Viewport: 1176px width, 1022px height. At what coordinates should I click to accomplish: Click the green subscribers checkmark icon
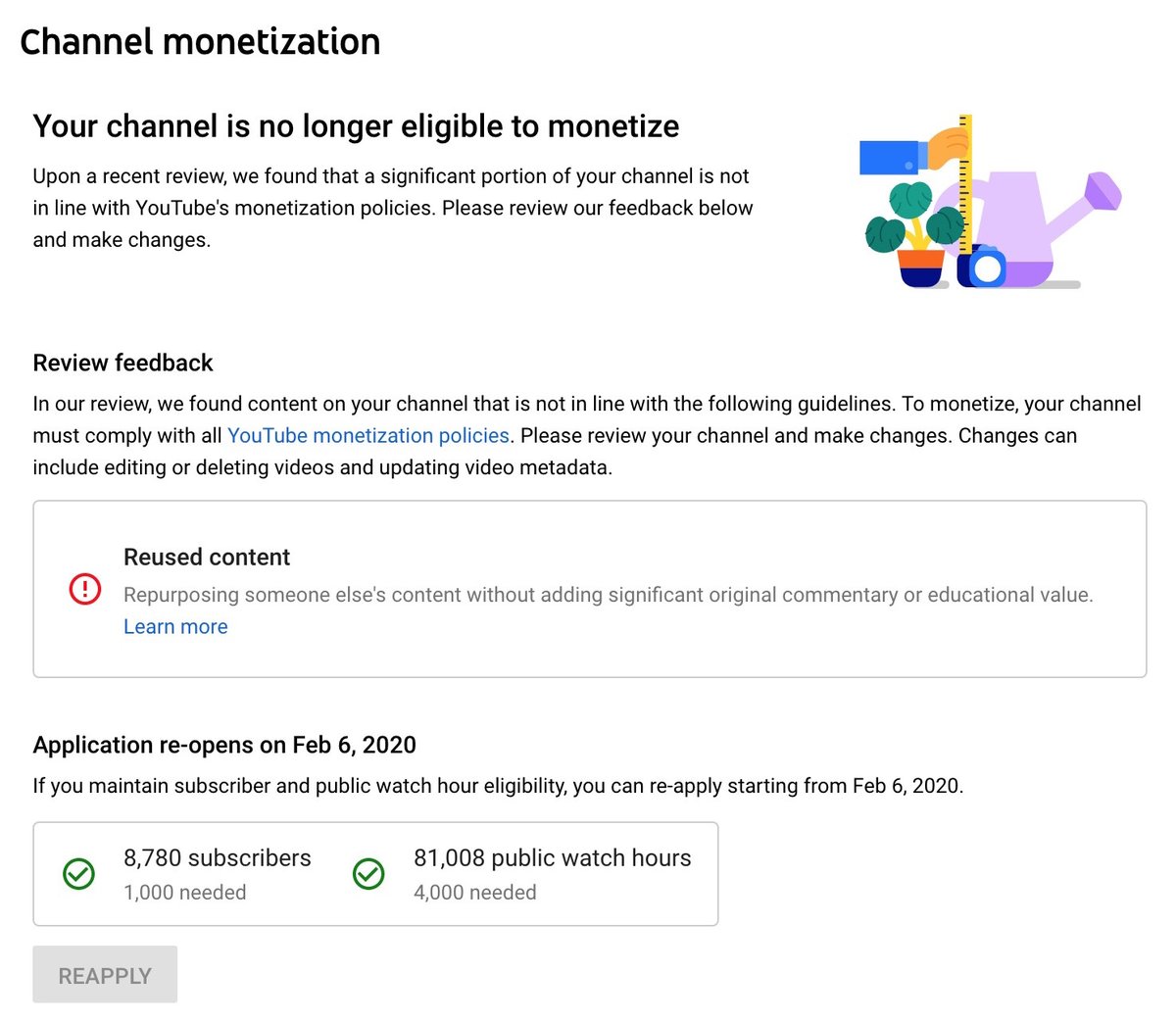(78, 874)
